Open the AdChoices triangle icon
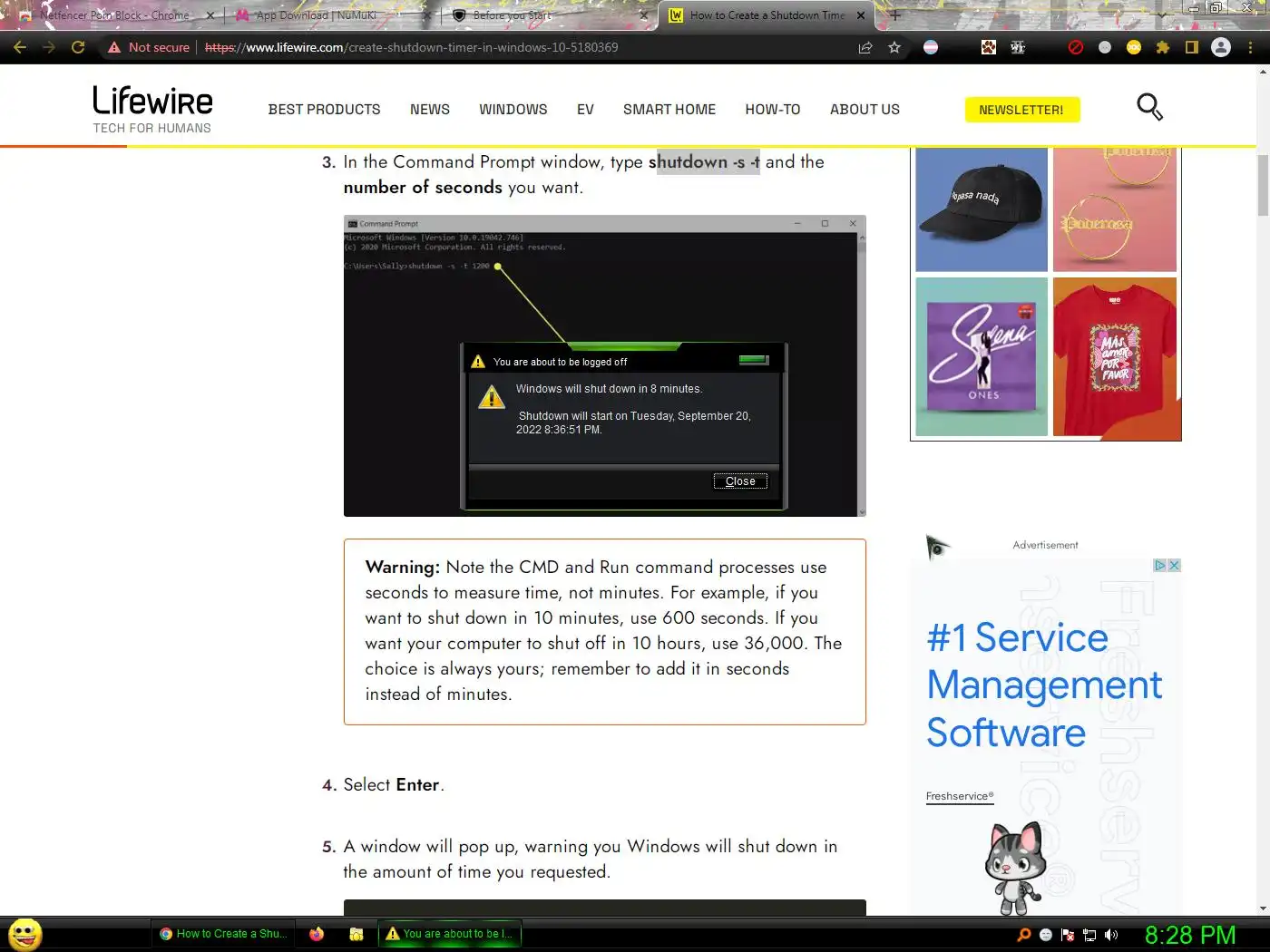1270x952 pixels. (x=1159, y=565)
